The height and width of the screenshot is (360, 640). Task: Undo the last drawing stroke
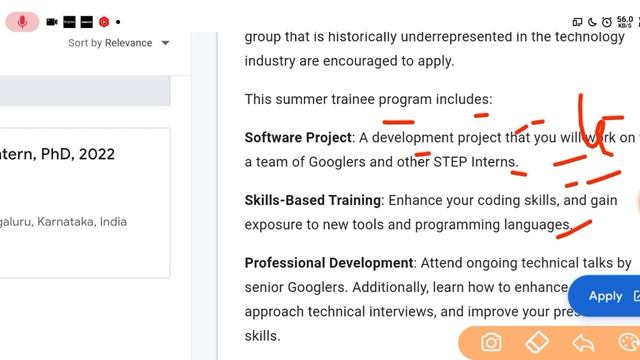(x=583, y=343)
